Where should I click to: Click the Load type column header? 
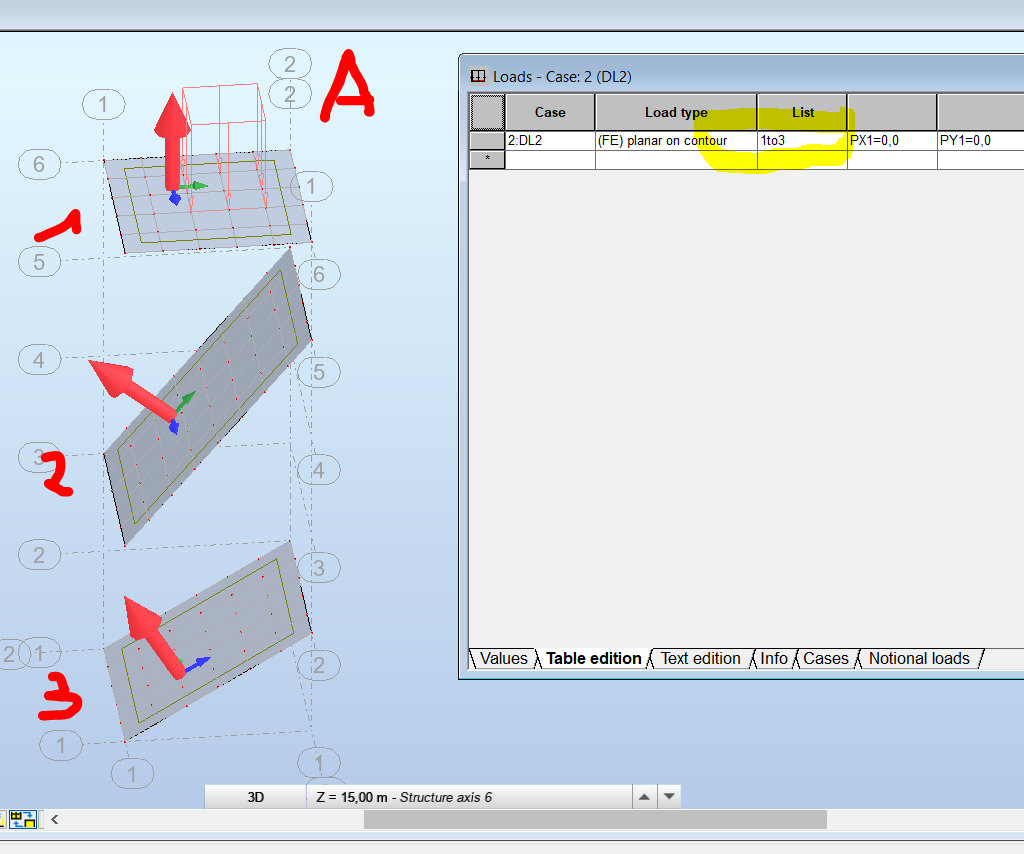pos(676,112)
